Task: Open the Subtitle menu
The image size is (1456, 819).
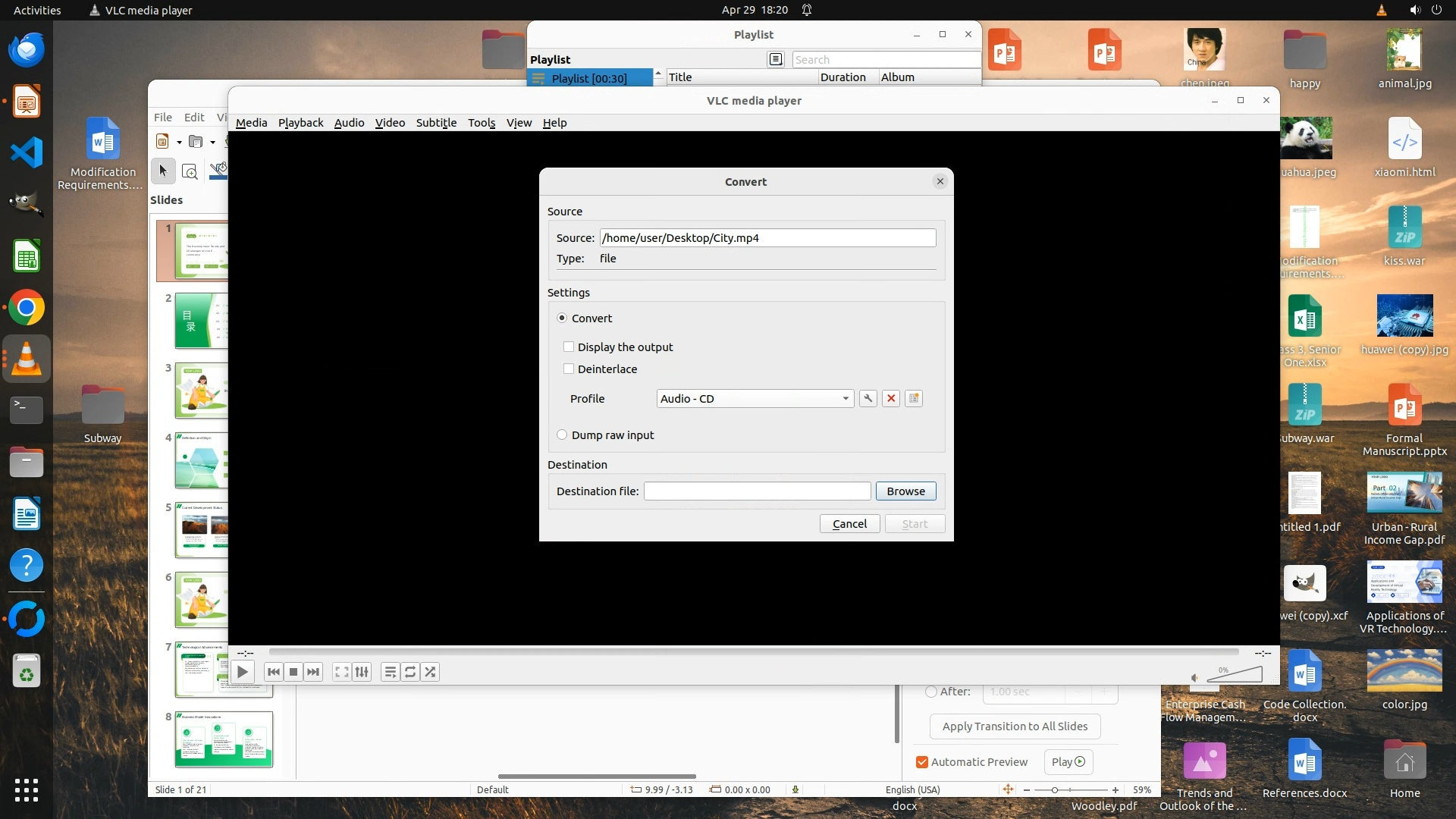Action: click(x=436, y=123)
